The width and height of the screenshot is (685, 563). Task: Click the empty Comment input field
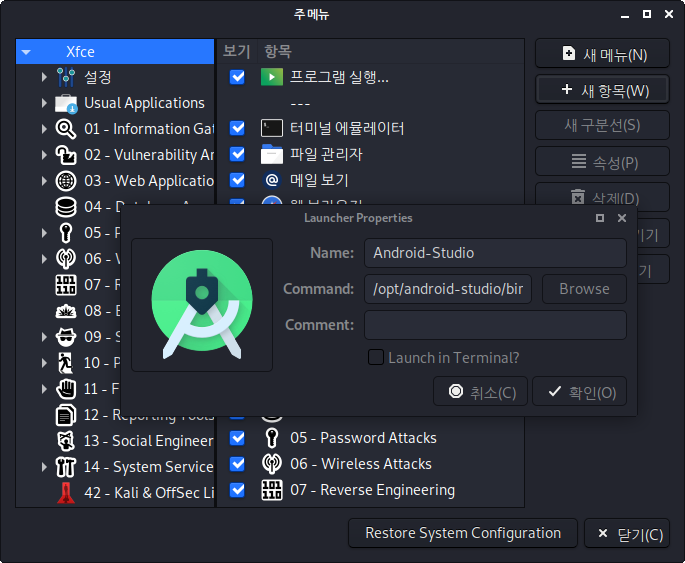pos(495,325)
